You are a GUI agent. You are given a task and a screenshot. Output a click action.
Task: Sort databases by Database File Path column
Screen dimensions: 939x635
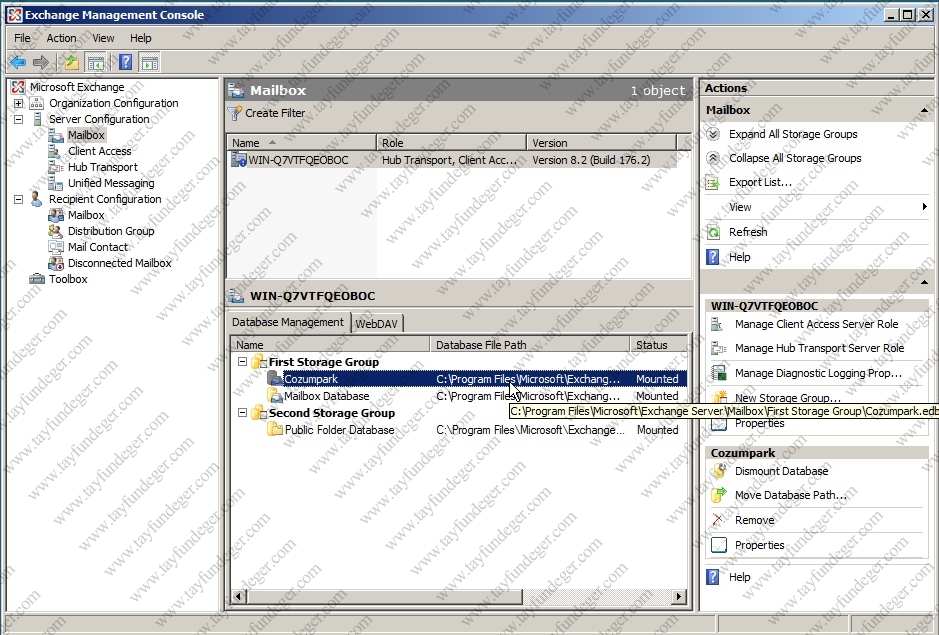(x=529, y=344)
